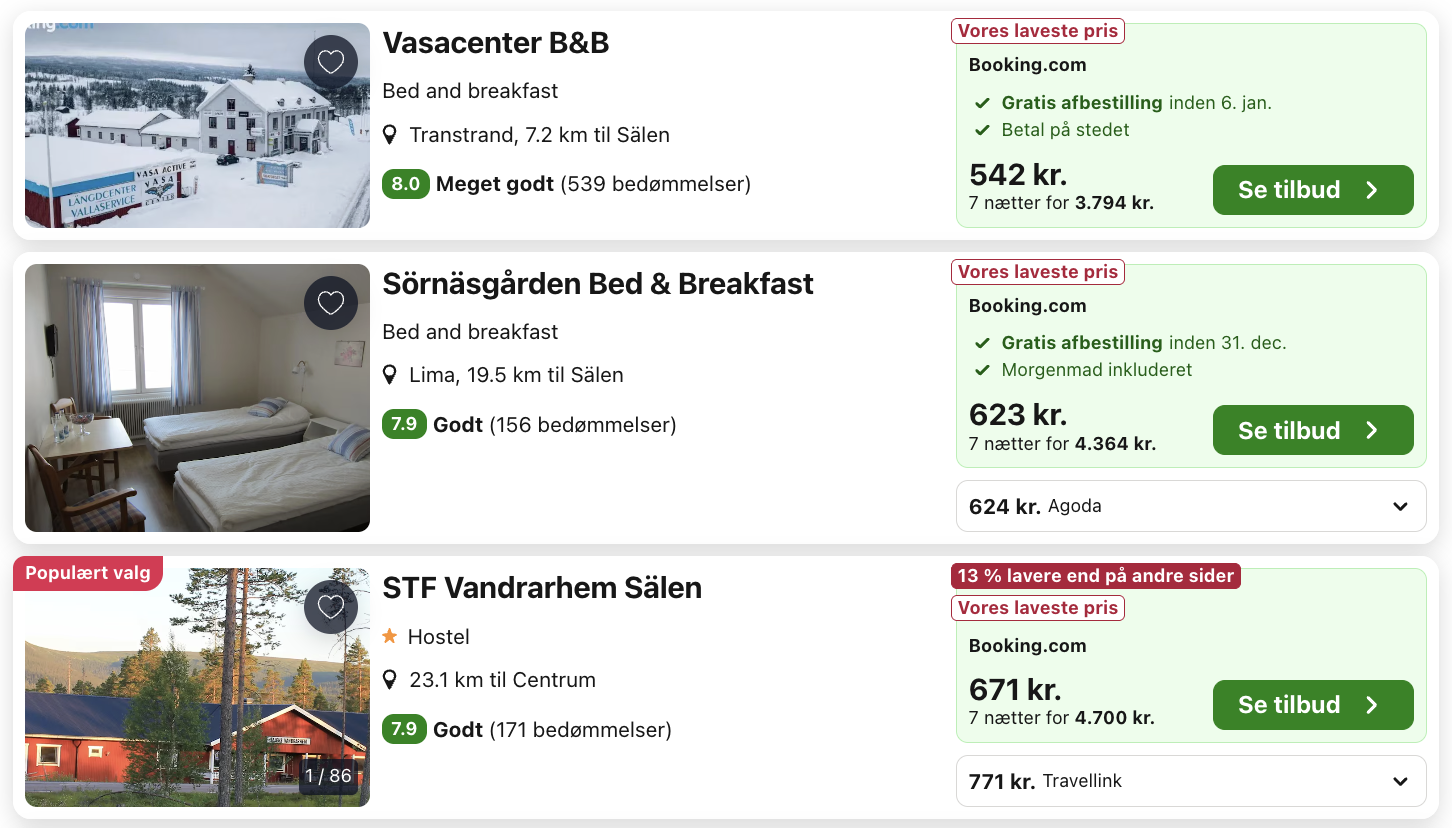Toggle the Gratis afbestilling checkmark on Sörnäsgården
The image size is (1452, 828).
(984, 342)
